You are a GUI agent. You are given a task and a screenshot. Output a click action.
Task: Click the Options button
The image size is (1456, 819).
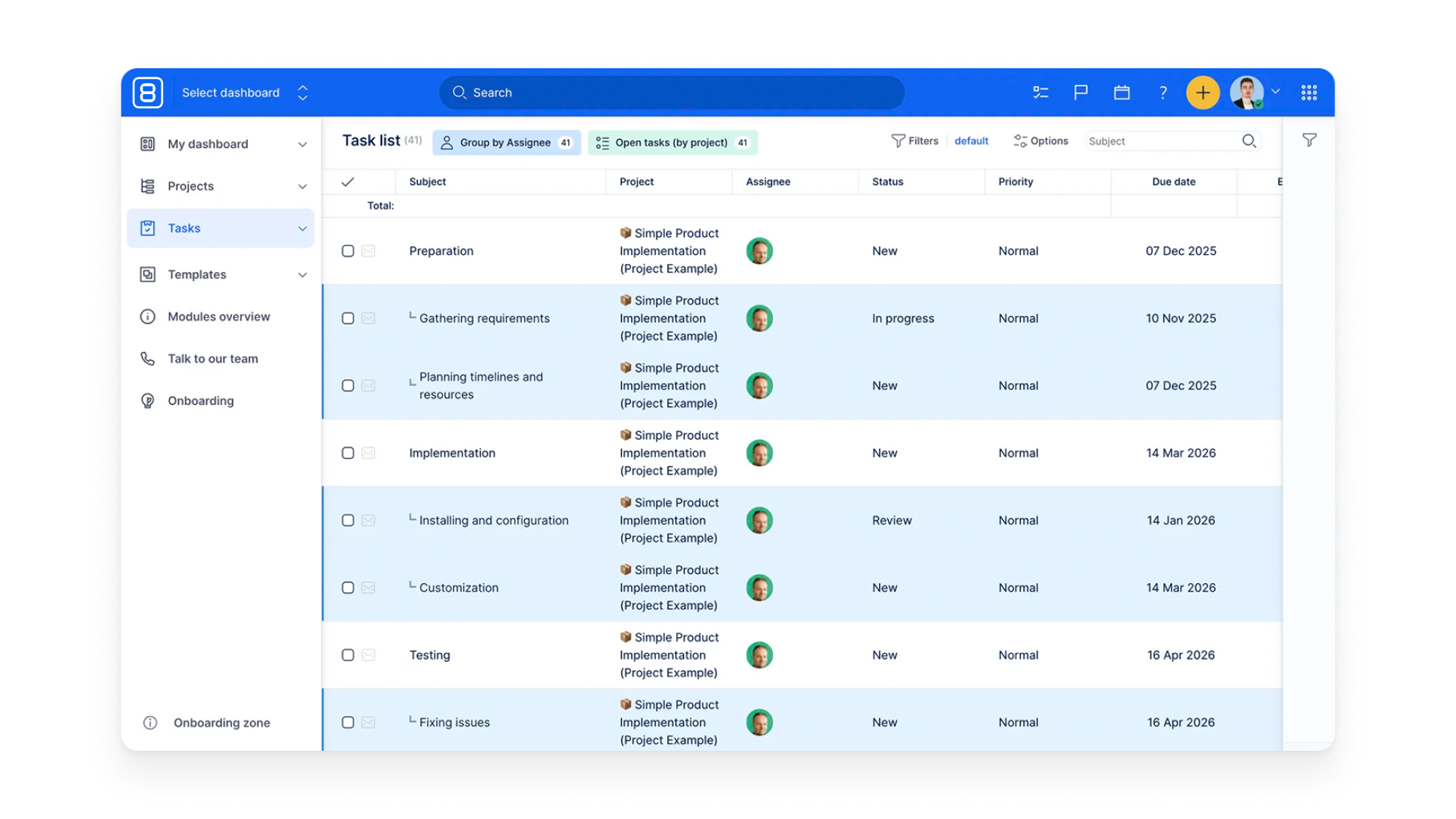[1040, 141]
